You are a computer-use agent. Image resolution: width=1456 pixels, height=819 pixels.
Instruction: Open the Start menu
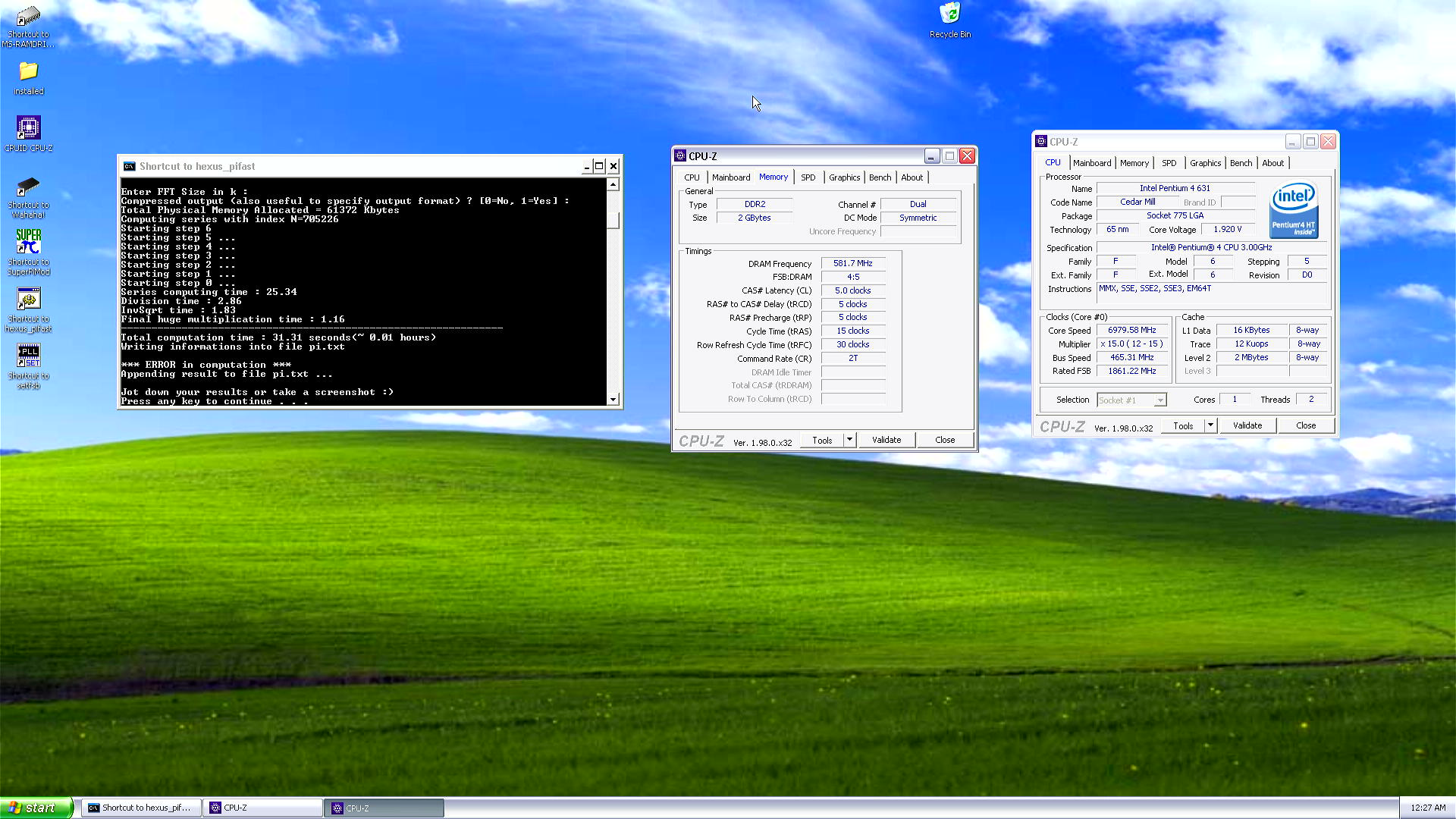[x=36, y=808]
